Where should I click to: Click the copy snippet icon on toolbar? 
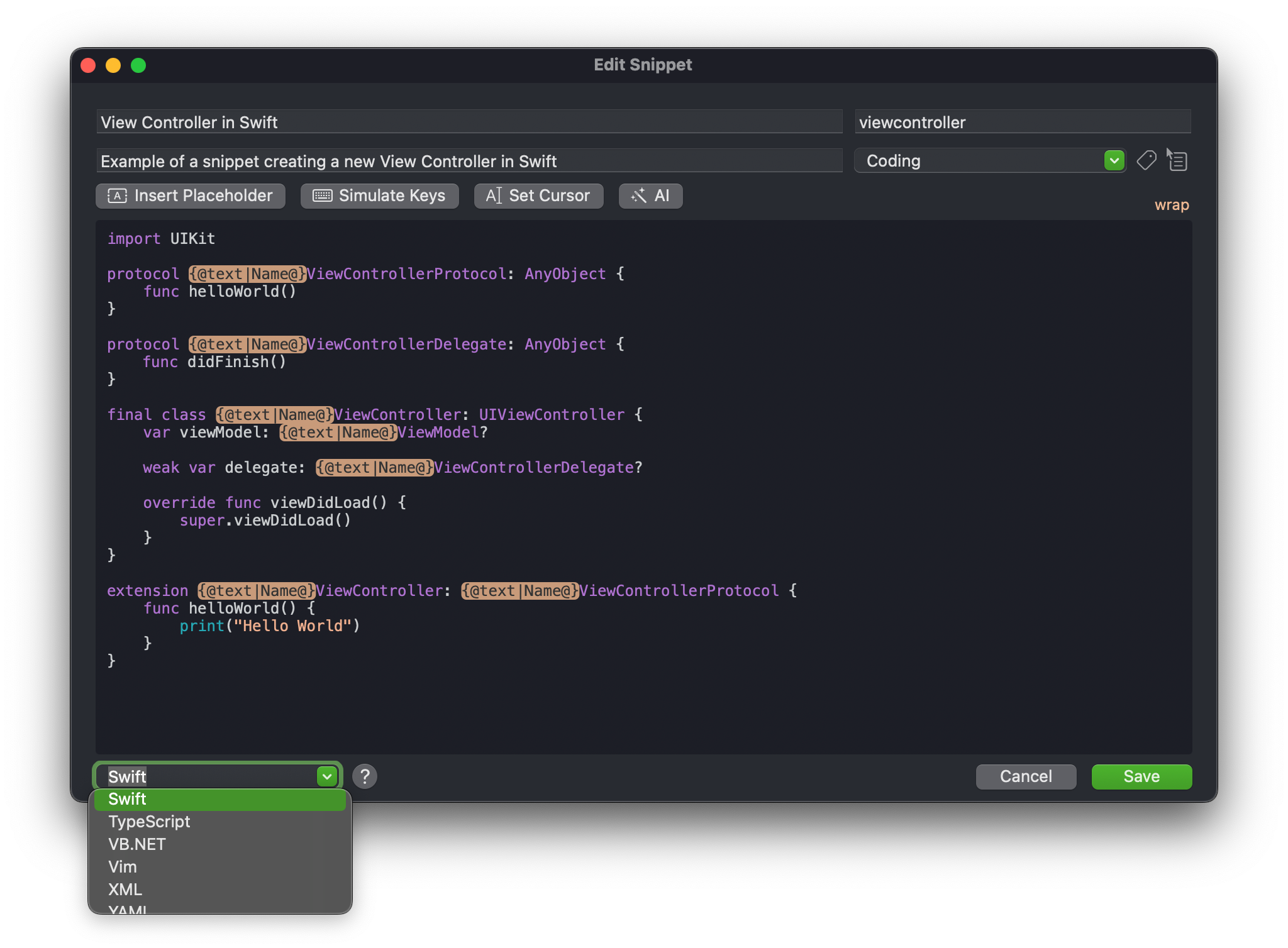1178,160
